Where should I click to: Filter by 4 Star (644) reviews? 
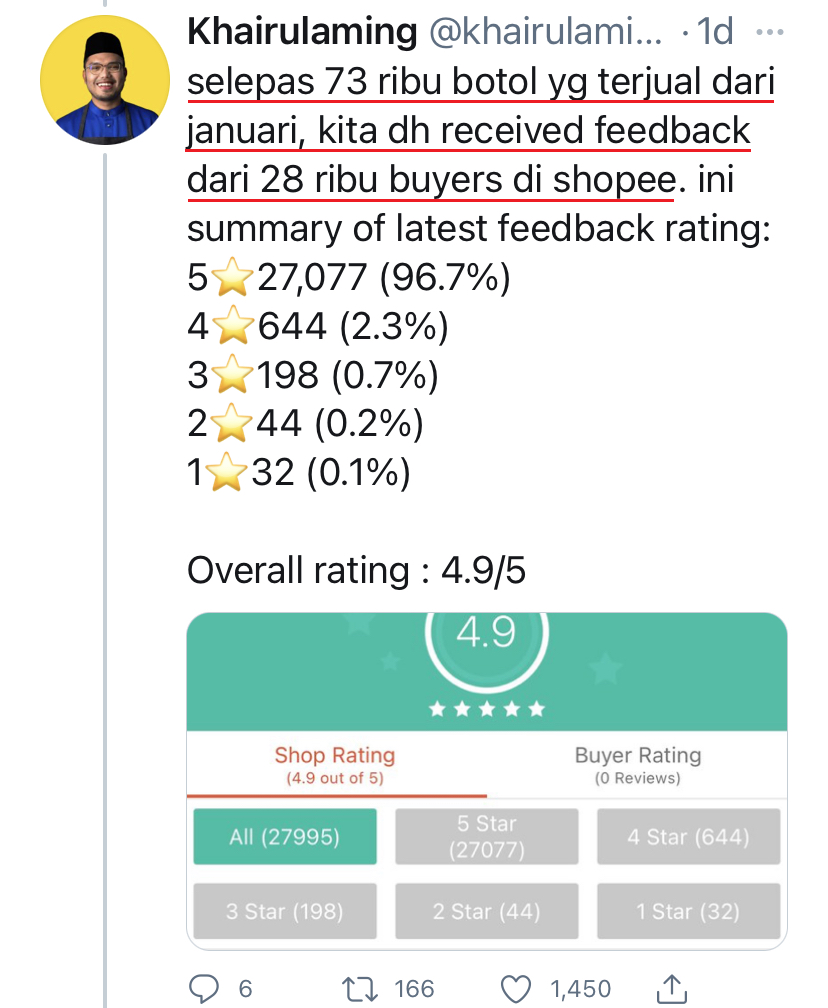click(688, 836)
